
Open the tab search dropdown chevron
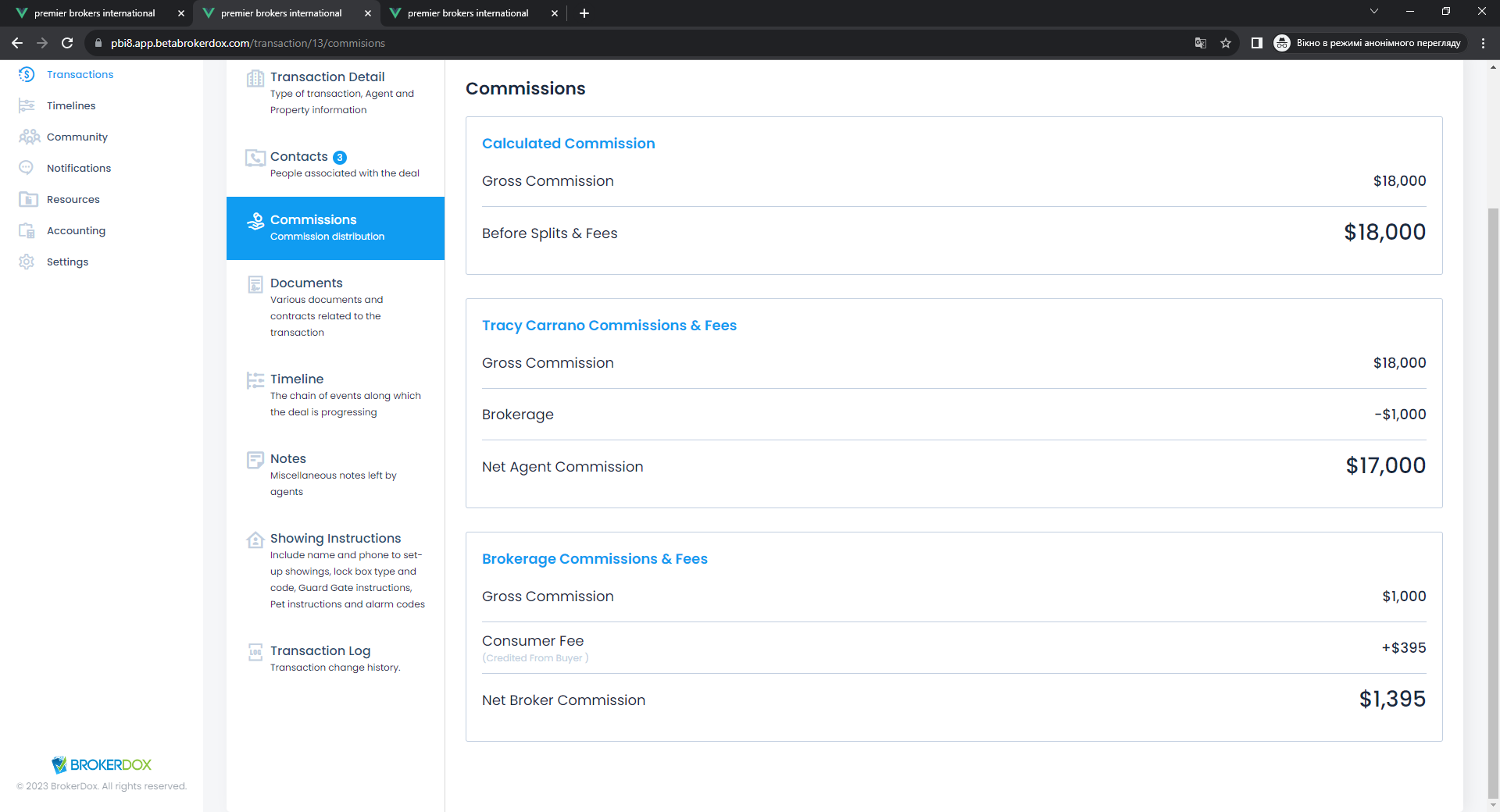point(1374,12)
